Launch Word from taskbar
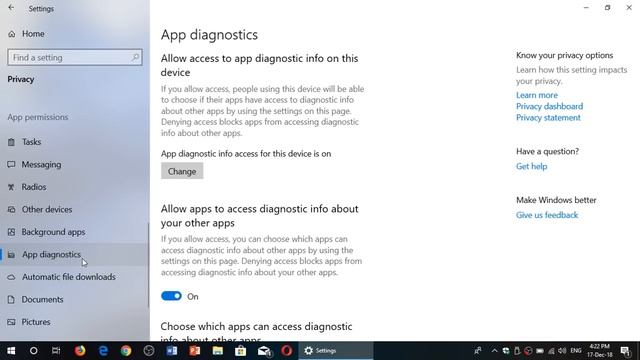This screenshot has height=360, width=640. [x=172, y=351]
